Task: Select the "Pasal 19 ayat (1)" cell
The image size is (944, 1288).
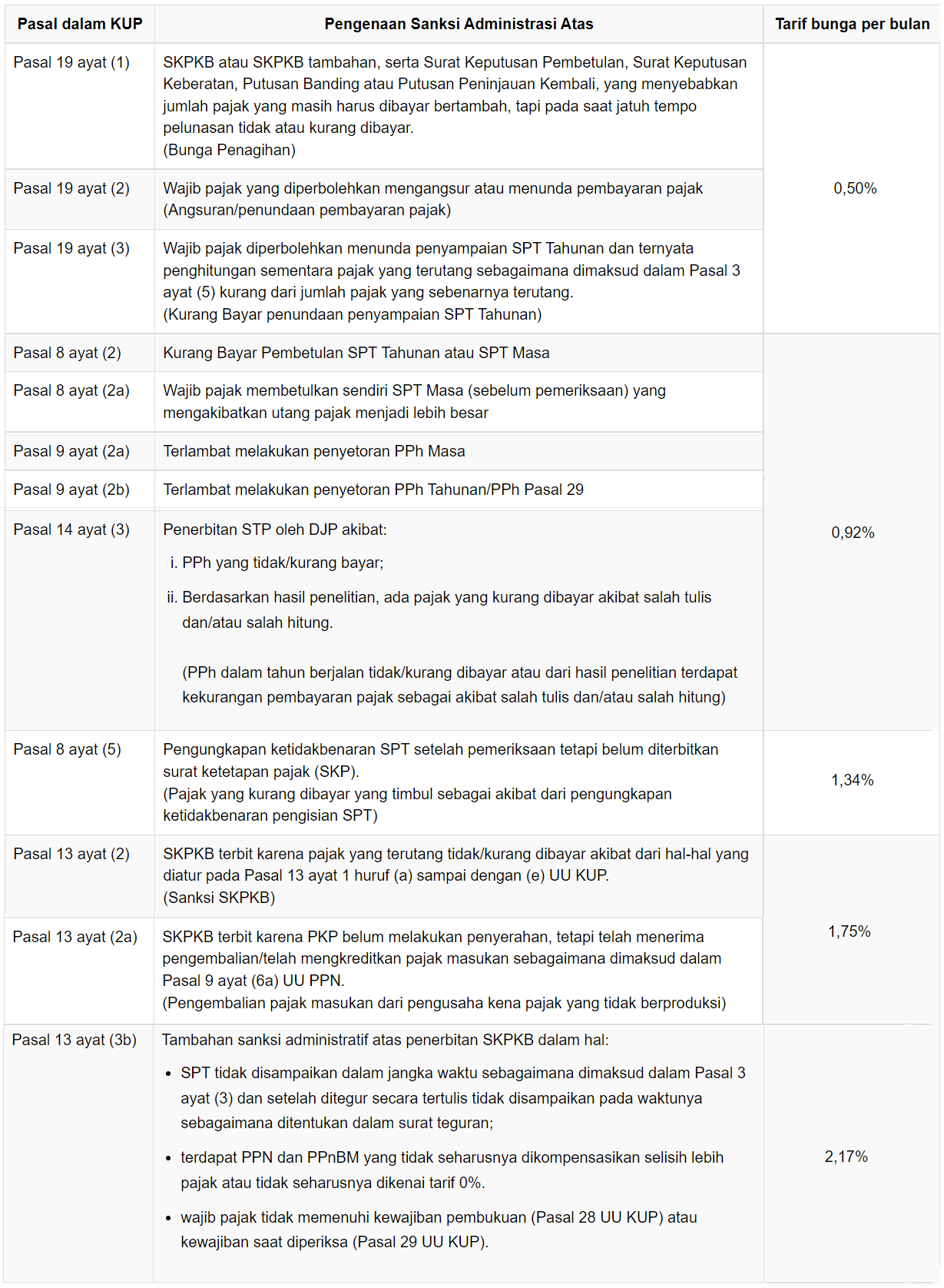Action: pos(71,63)
